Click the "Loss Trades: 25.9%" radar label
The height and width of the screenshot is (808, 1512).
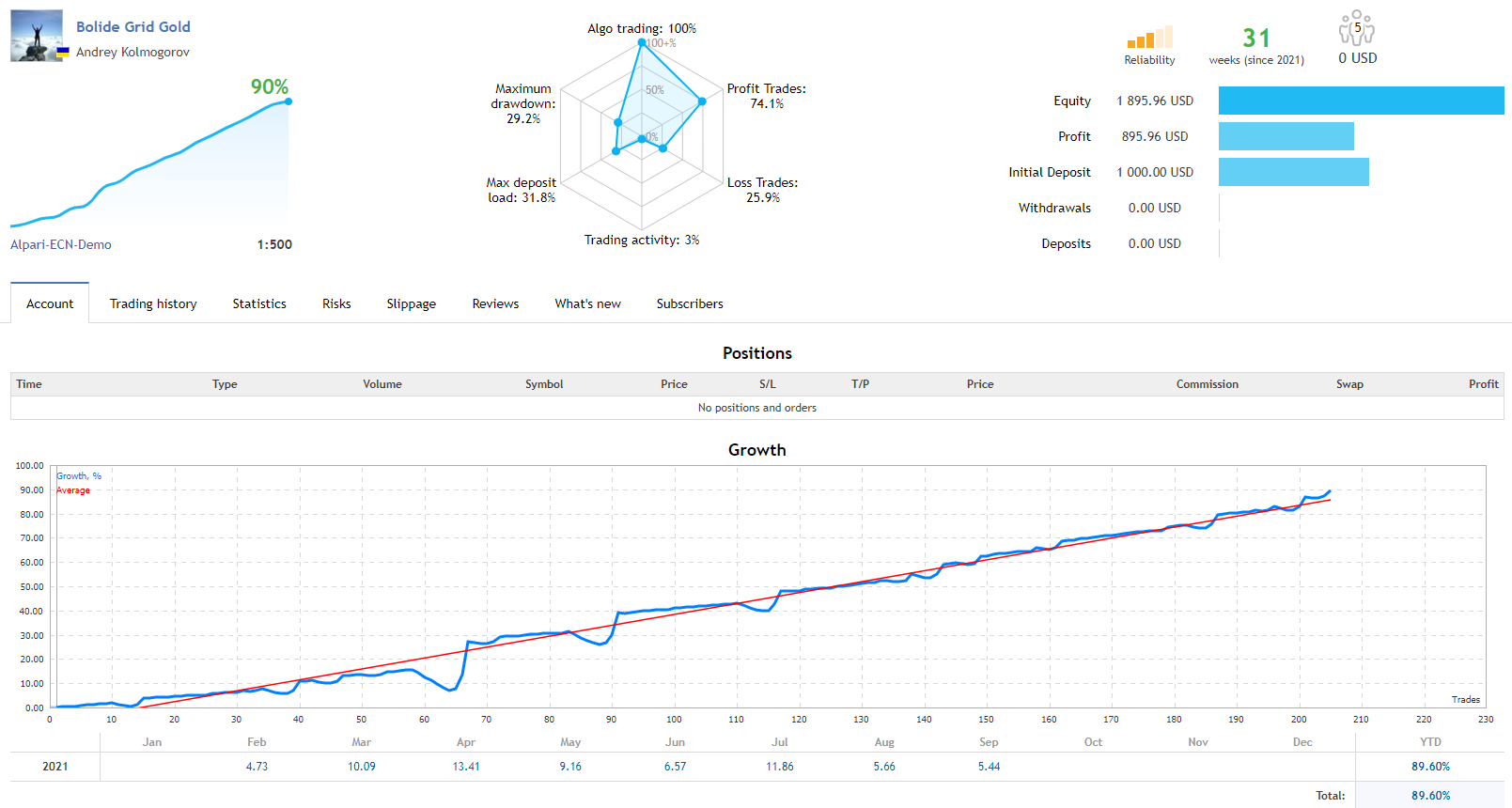point(762,190)
